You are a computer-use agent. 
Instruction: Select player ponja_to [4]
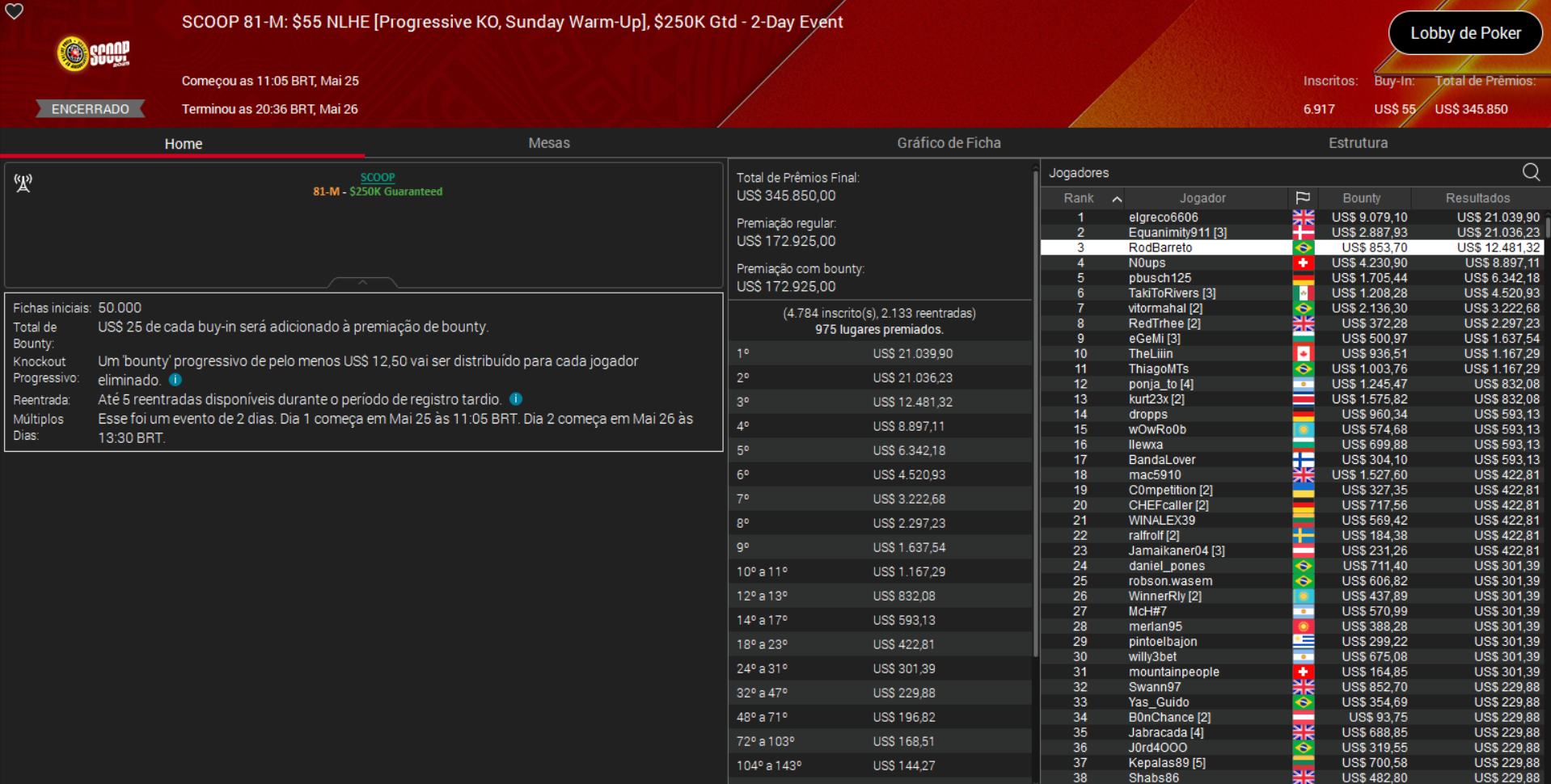1160,384
